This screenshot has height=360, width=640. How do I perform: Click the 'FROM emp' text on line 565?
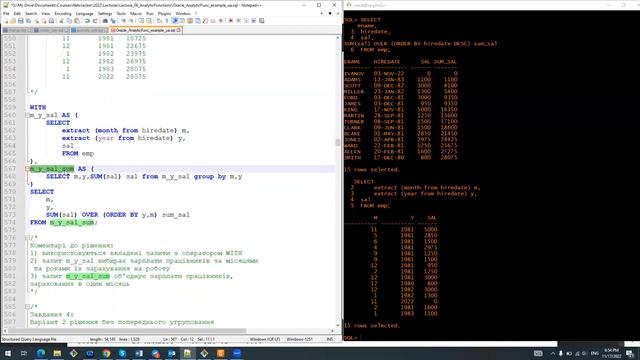pos(78,153)
